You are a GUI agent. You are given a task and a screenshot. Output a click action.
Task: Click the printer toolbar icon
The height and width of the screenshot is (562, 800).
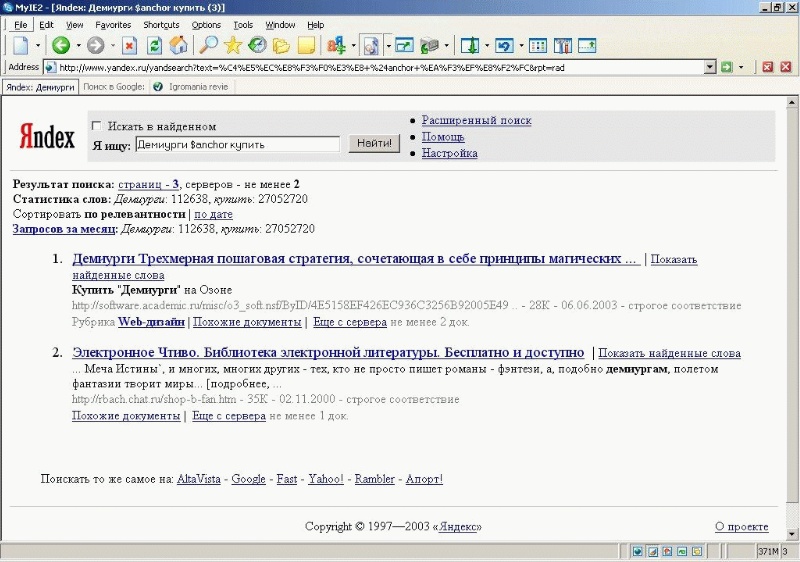click(x=430, y=46)
